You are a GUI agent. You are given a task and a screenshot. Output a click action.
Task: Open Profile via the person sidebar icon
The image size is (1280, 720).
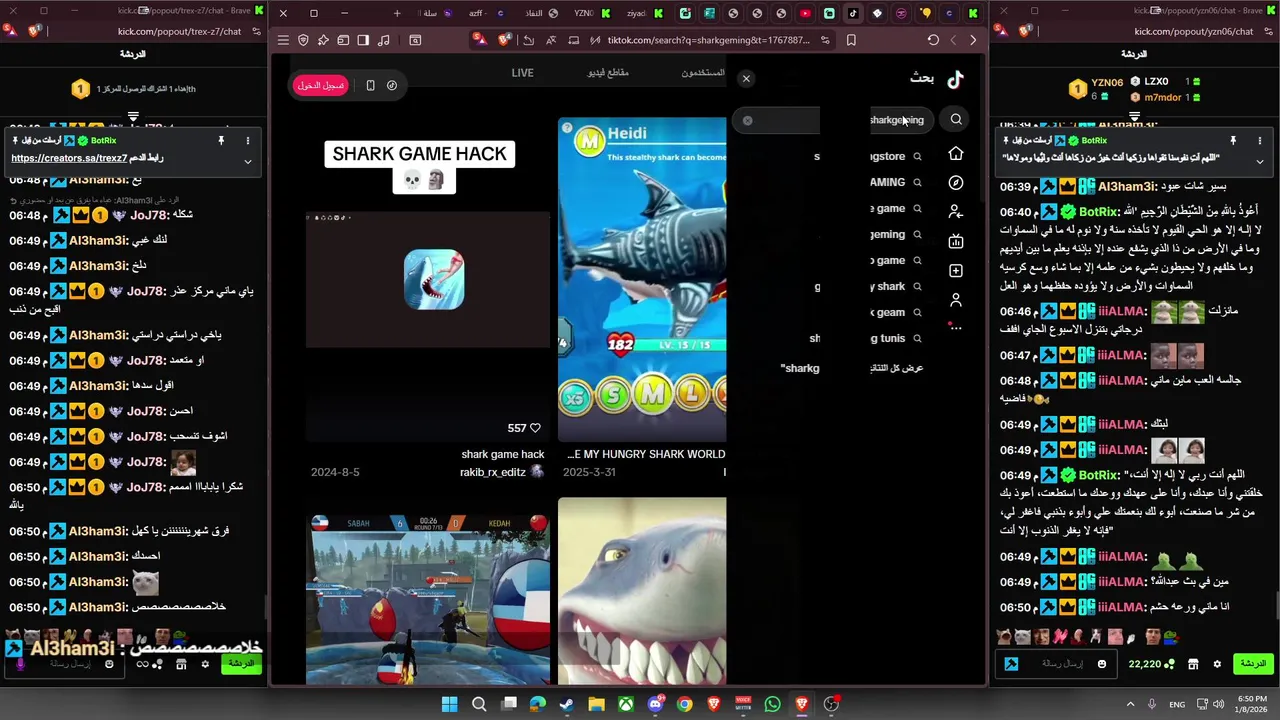[956, 299]
